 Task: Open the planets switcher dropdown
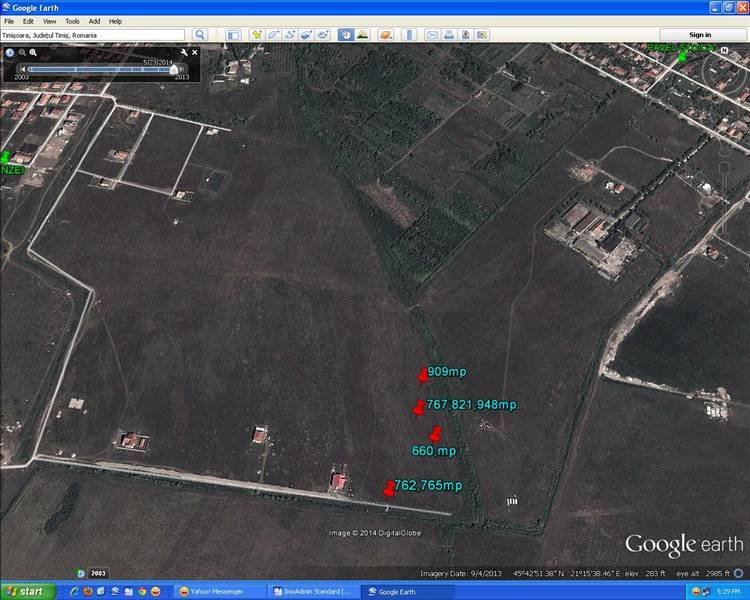point(386,35)
